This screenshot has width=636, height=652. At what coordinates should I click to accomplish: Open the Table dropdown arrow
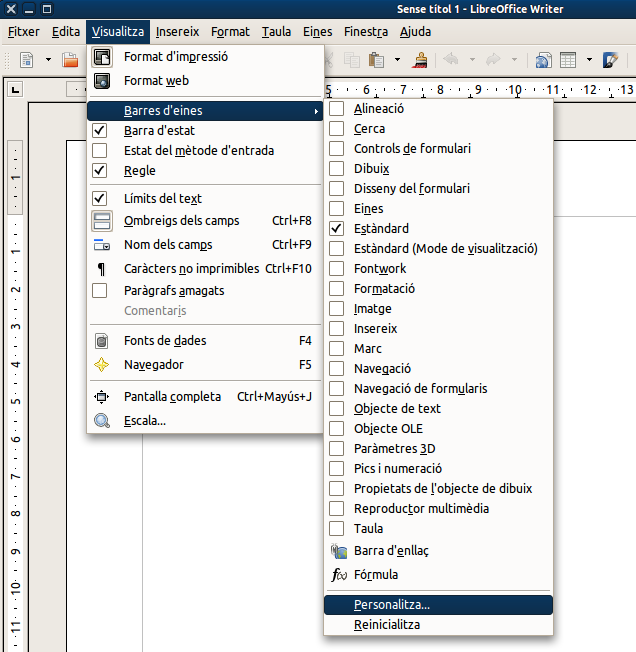[x=589, y=60]
